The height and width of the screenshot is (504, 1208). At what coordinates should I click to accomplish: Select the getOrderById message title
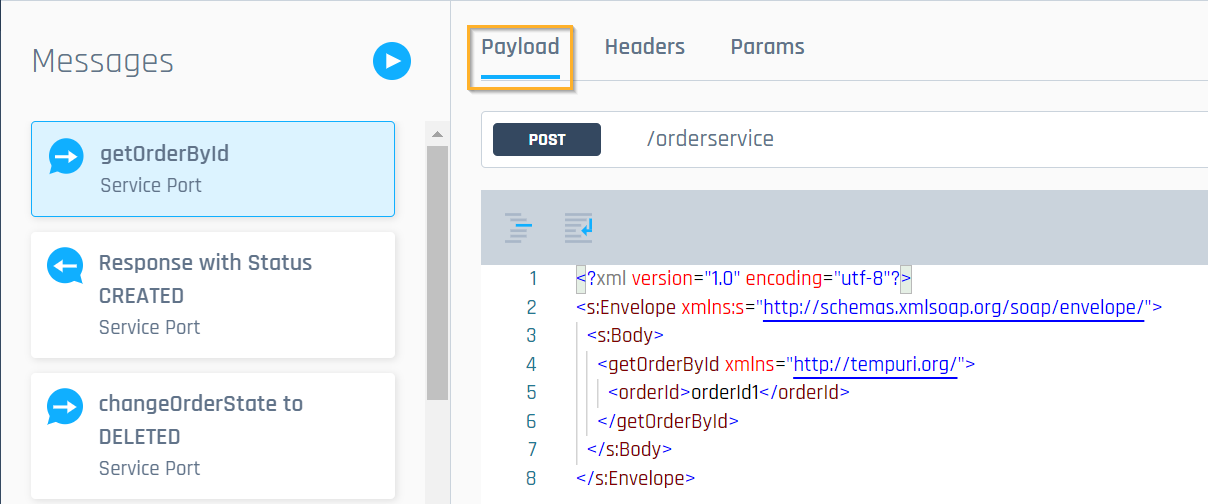[164, 154]
